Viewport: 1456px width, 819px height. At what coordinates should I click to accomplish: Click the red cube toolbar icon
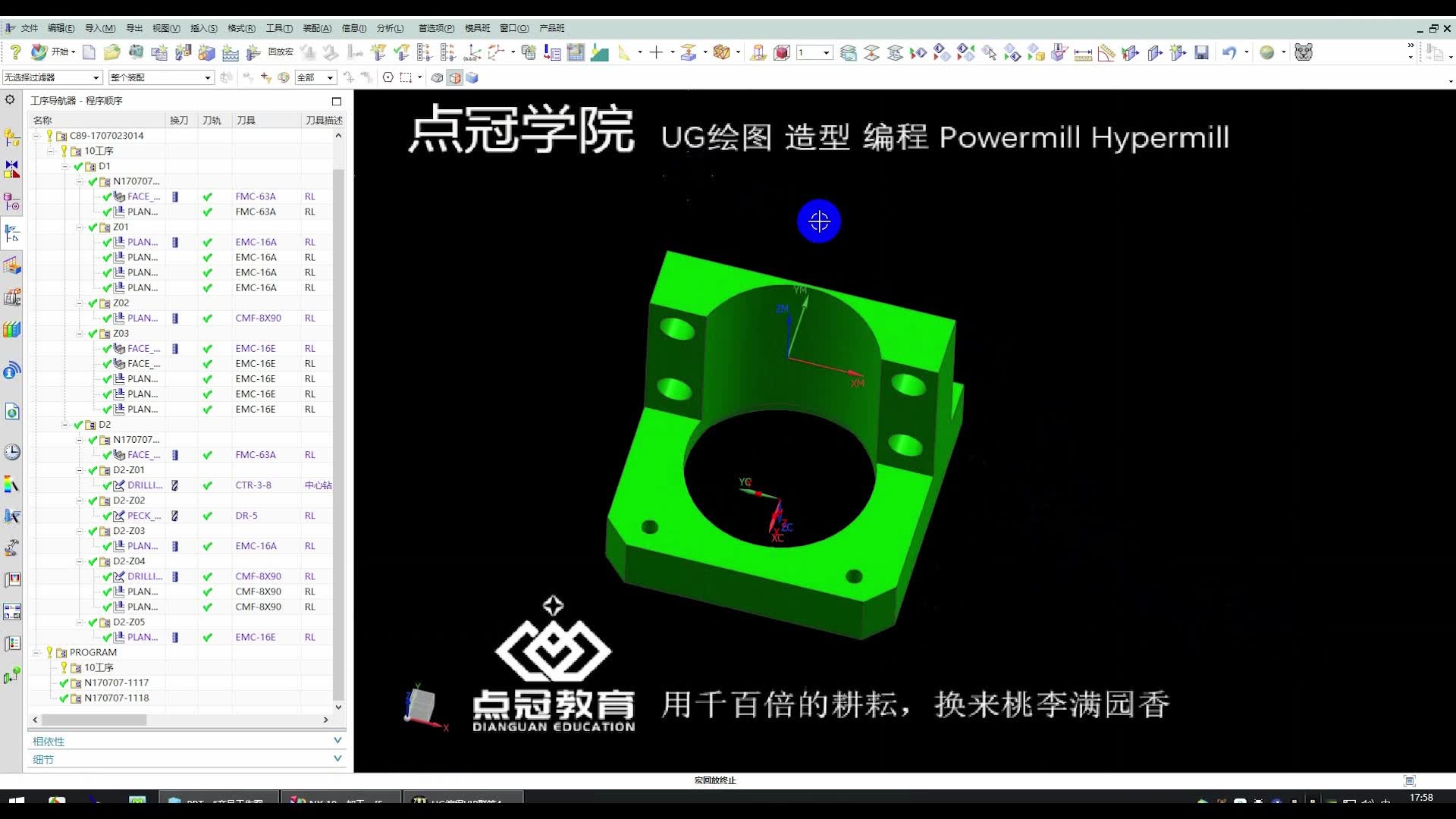pos(781,52)
